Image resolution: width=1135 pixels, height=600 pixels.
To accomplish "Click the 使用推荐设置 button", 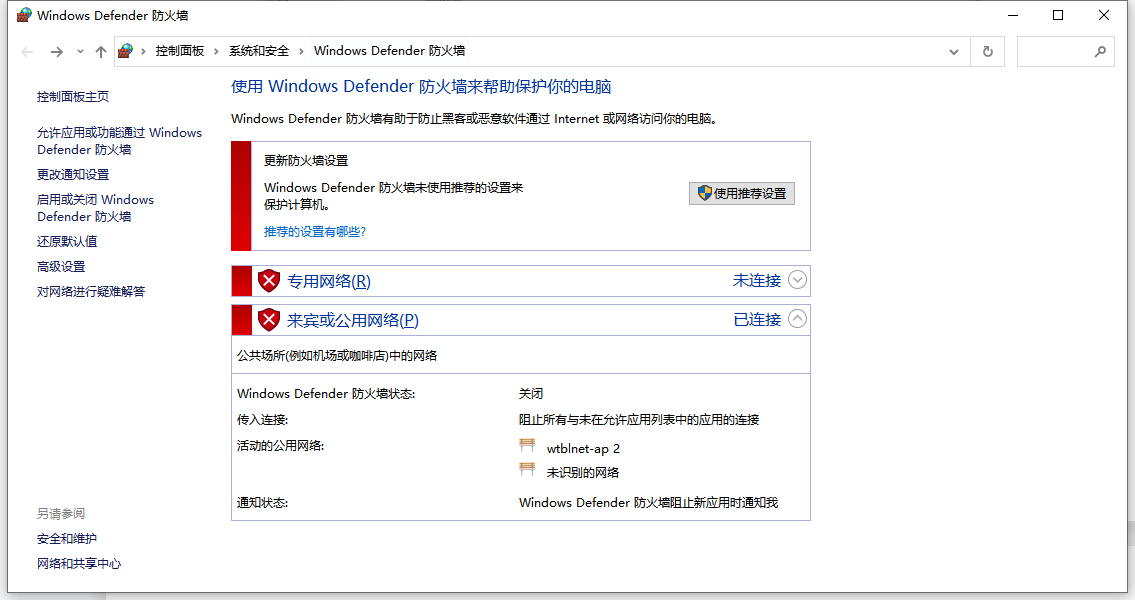I will point(742,193).
